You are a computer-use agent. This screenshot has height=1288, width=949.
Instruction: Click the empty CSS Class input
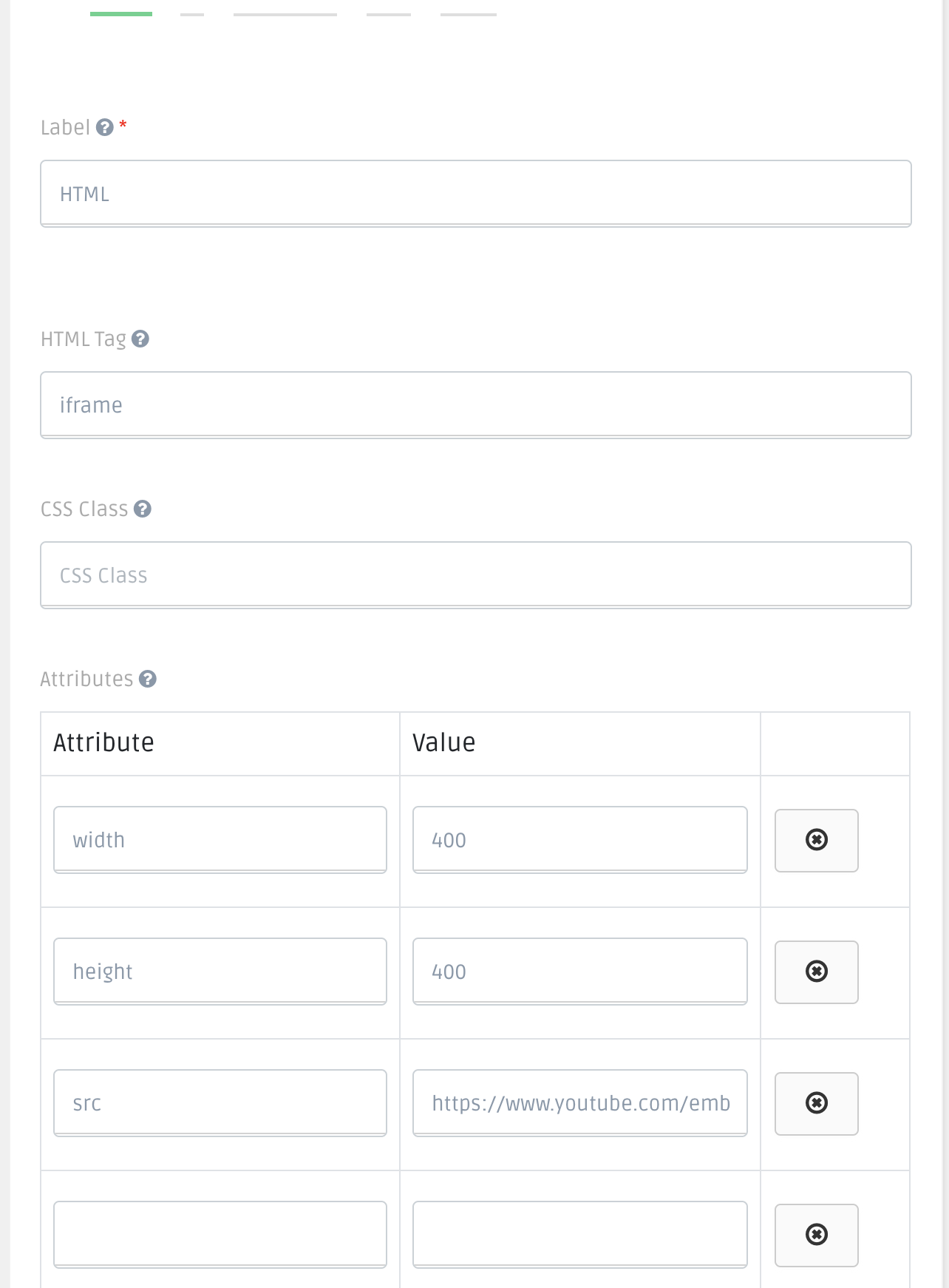click(475, 574)
